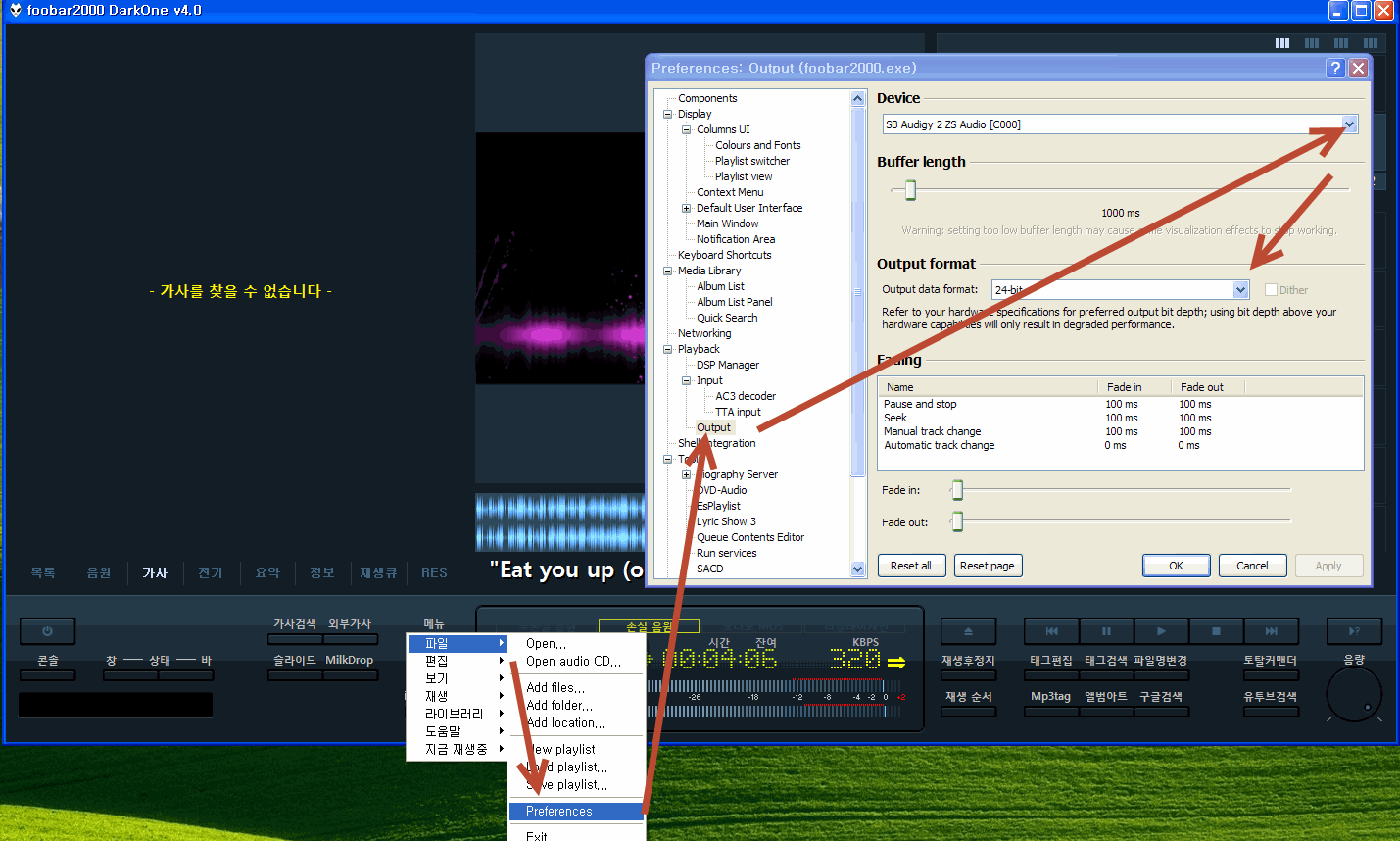The image size is (1400, 841).
Task: Click the down arrow of the preferences tree scrollbar
Action: 858,569
